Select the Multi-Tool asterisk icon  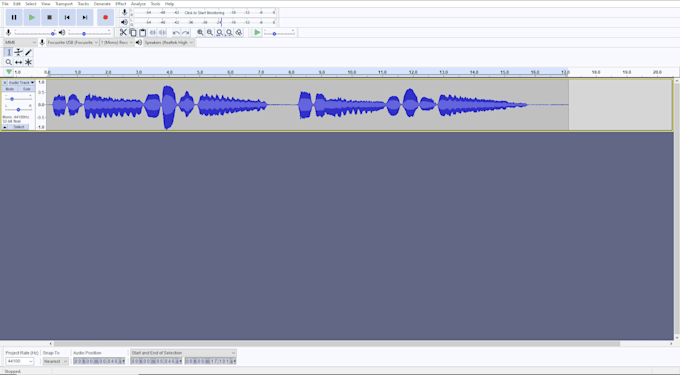pyautogui.click(x=28, y=62)
